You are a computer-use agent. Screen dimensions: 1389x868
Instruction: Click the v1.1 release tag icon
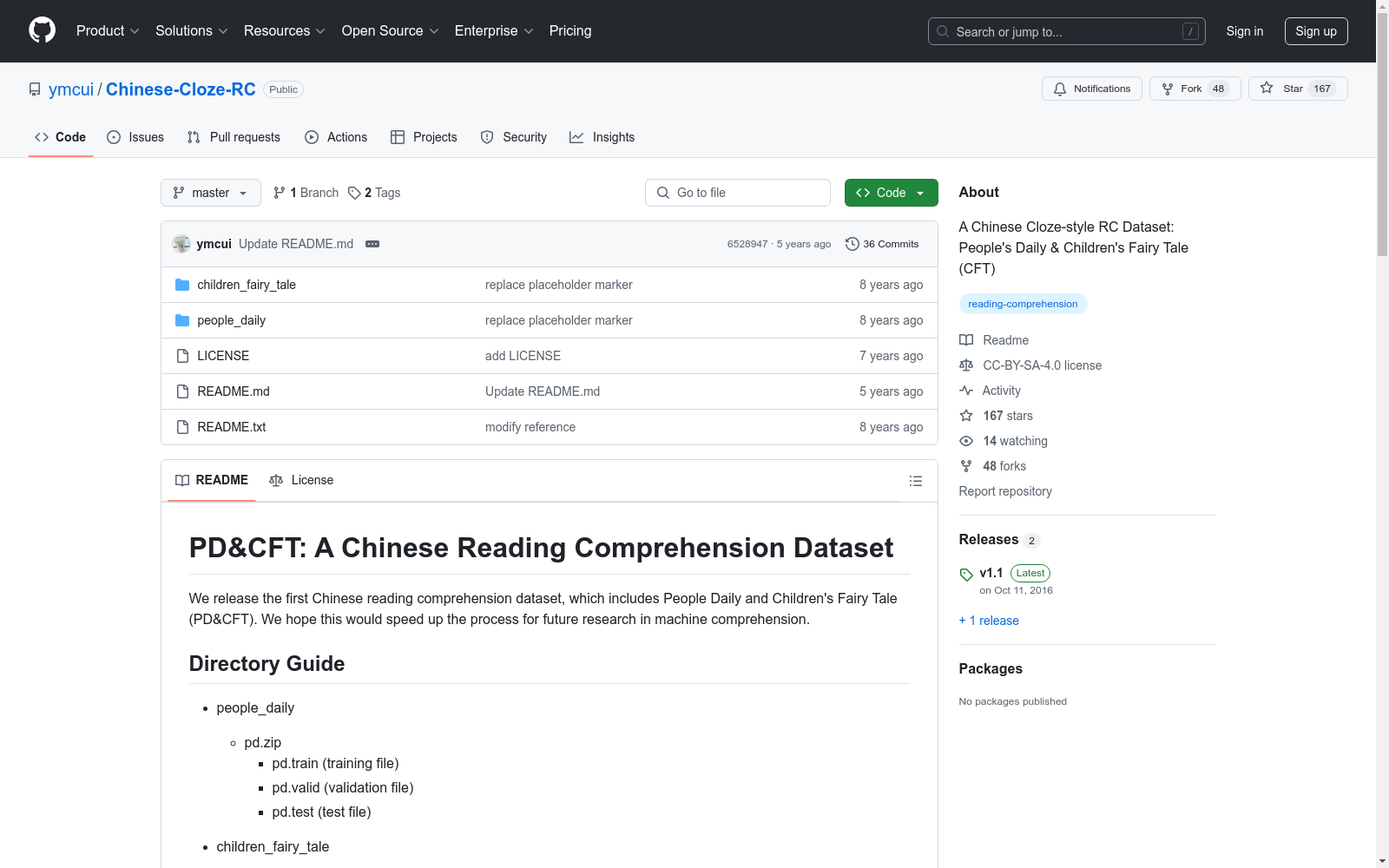(x=966, y=574)
